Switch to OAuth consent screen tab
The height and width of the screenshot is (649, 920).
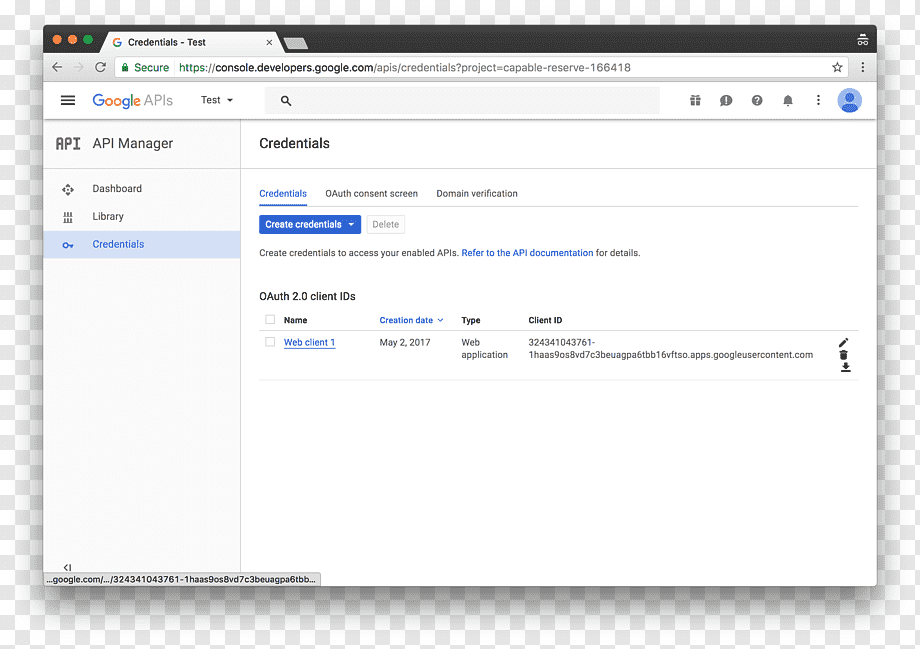coord(371,194)
